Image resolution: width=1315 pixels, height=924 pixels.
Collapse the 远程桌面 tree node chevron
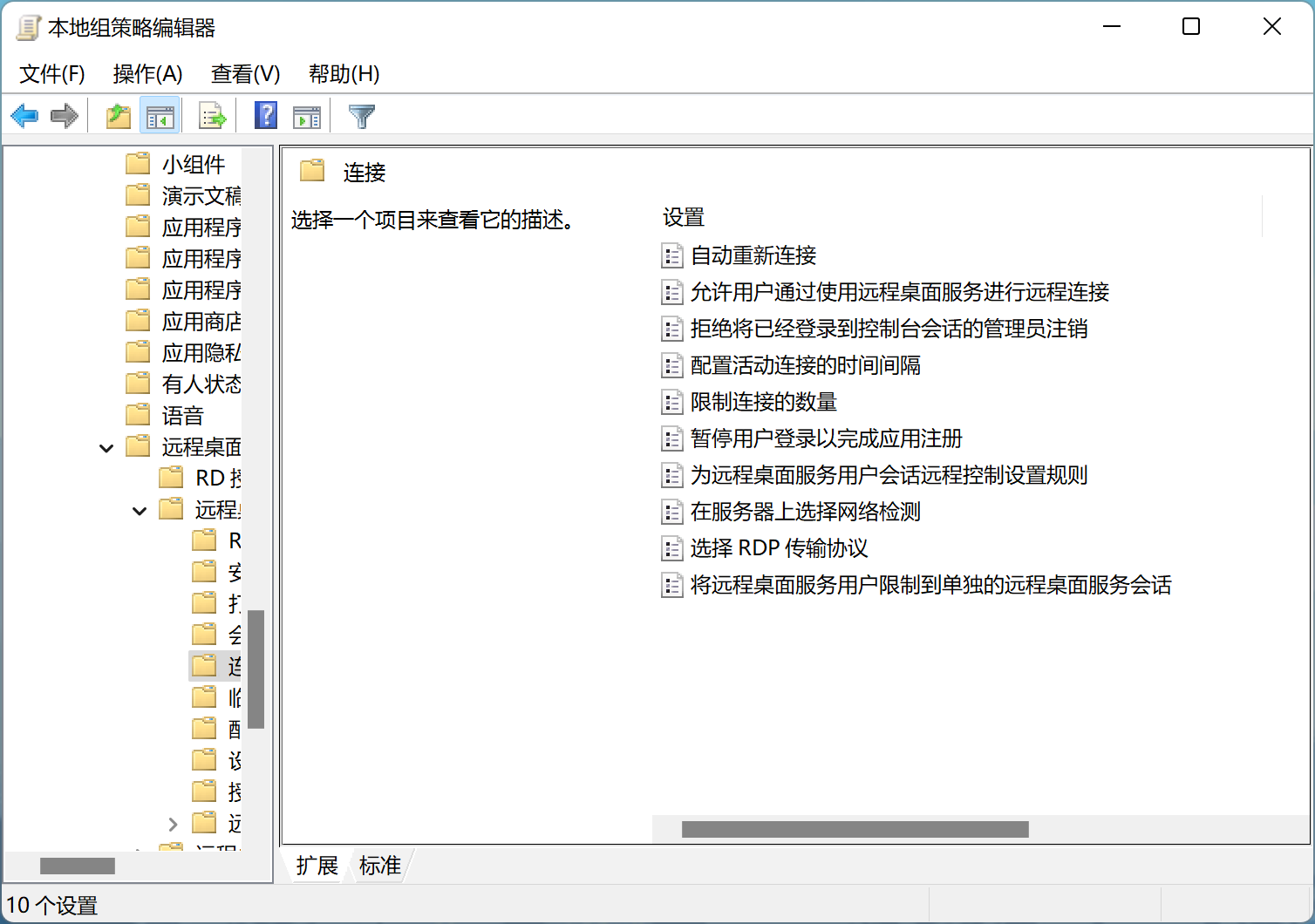(106, 448)
